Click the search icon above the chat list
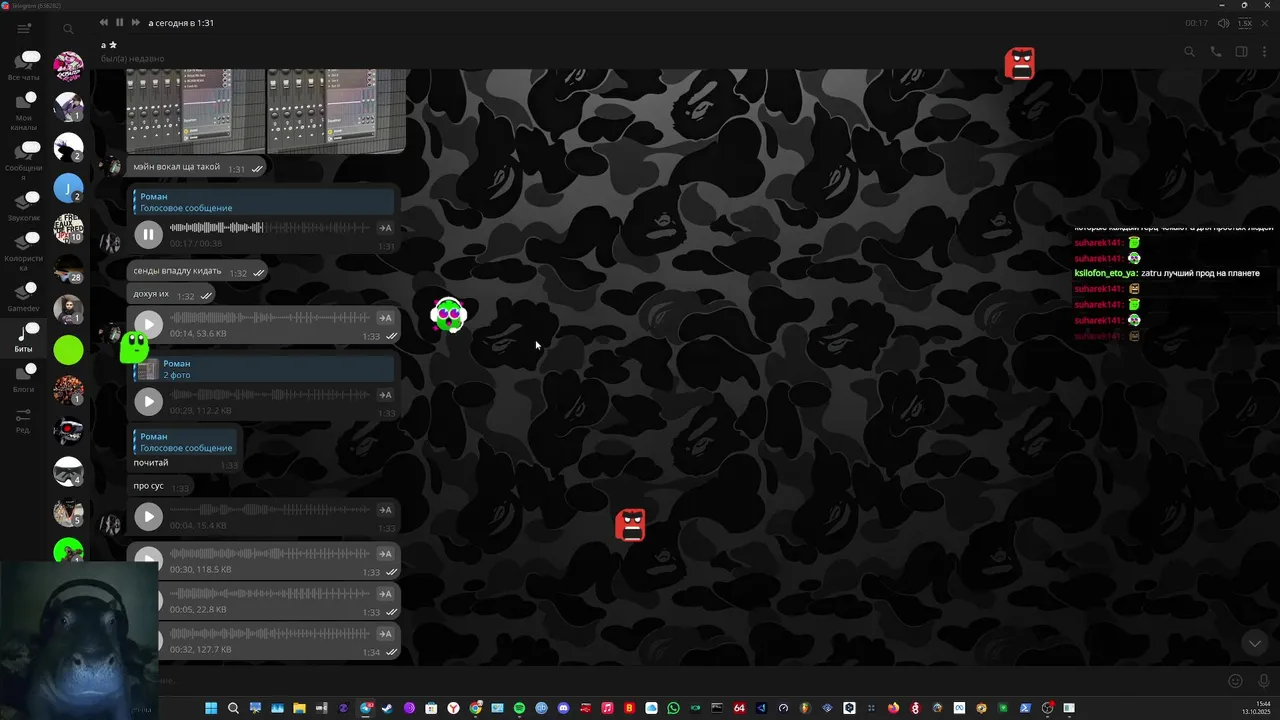Image resolution: width=1280 pixels, height=720 pixels. pos(68,29)
